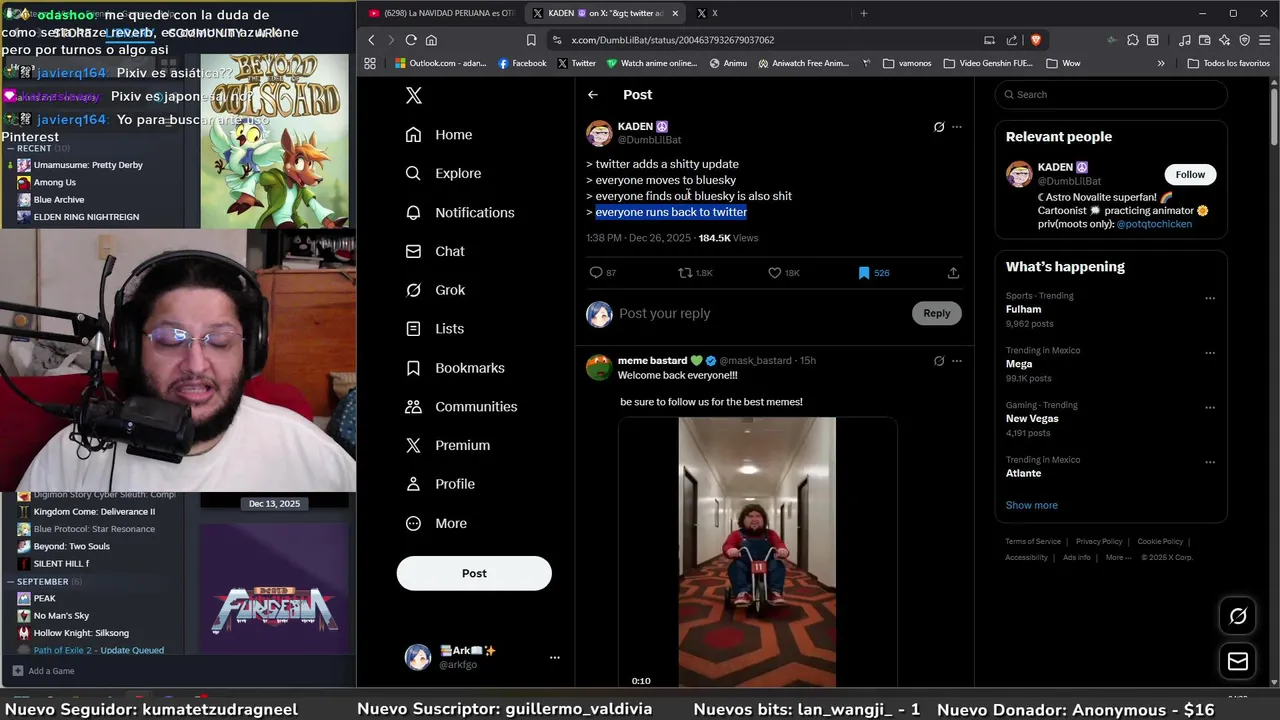Open Notifications in the X sidebar
The image size is (1280, 720).
click(459, 212)
